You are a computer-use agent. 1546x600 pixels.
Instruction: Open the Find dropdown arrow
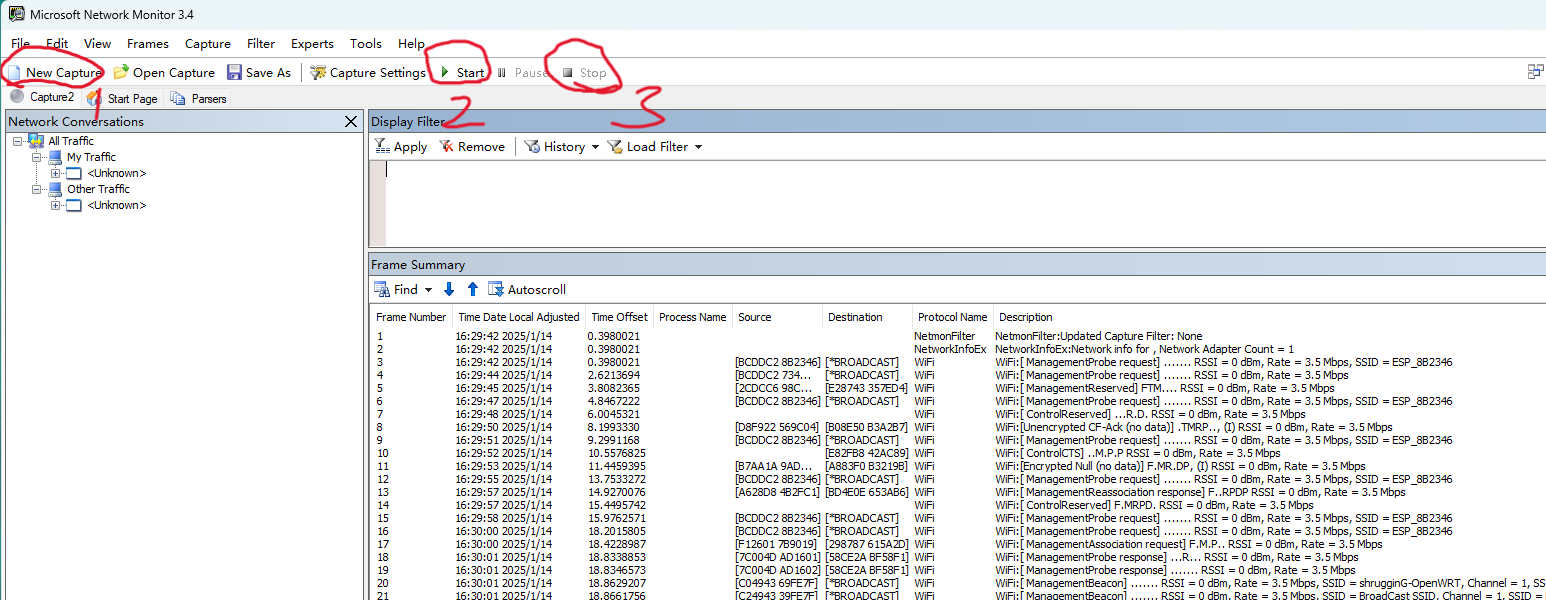(x=428, y=290)
